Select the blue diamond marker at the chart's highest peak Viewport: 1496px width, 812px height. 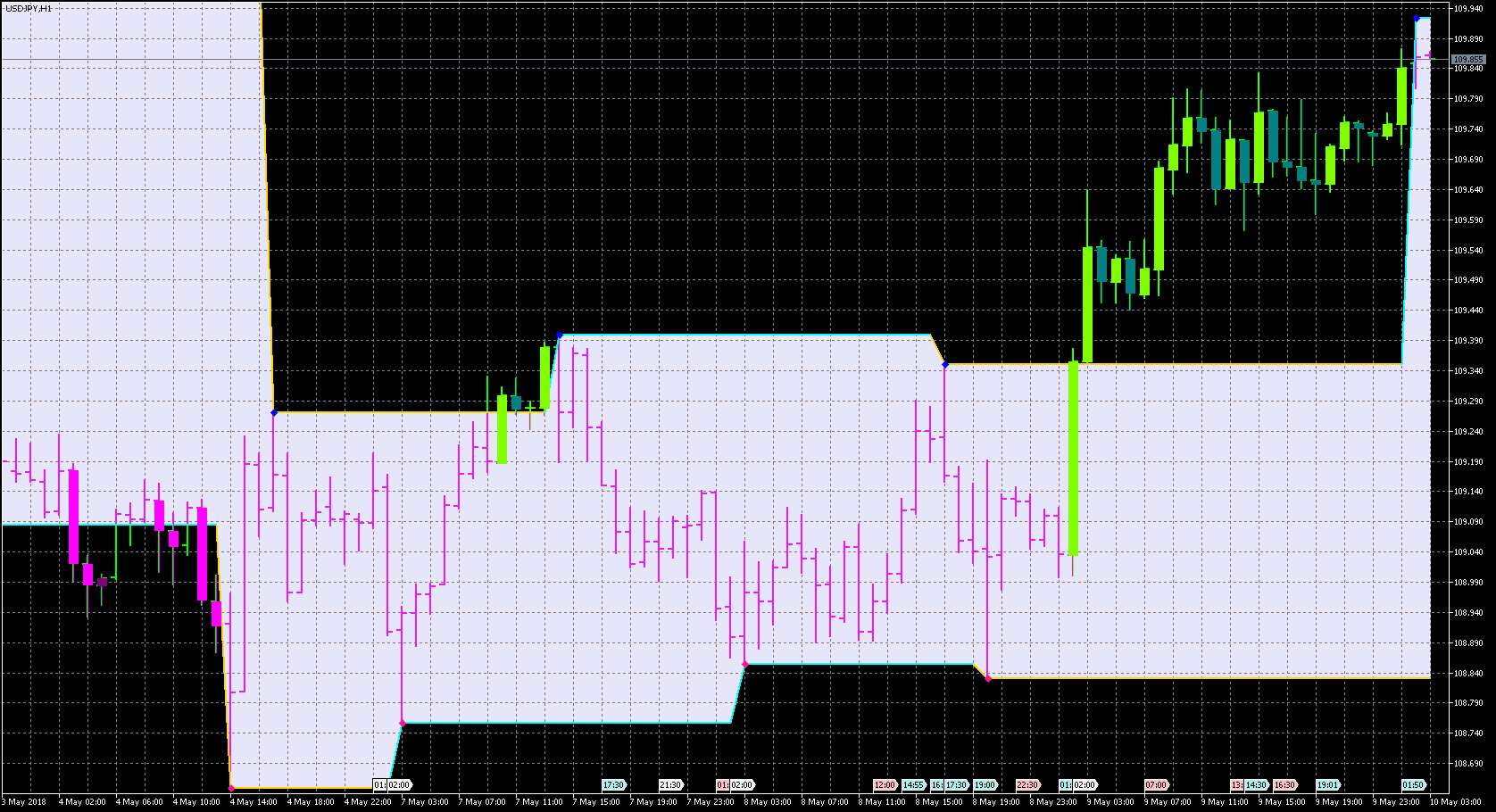point(1417,18)
